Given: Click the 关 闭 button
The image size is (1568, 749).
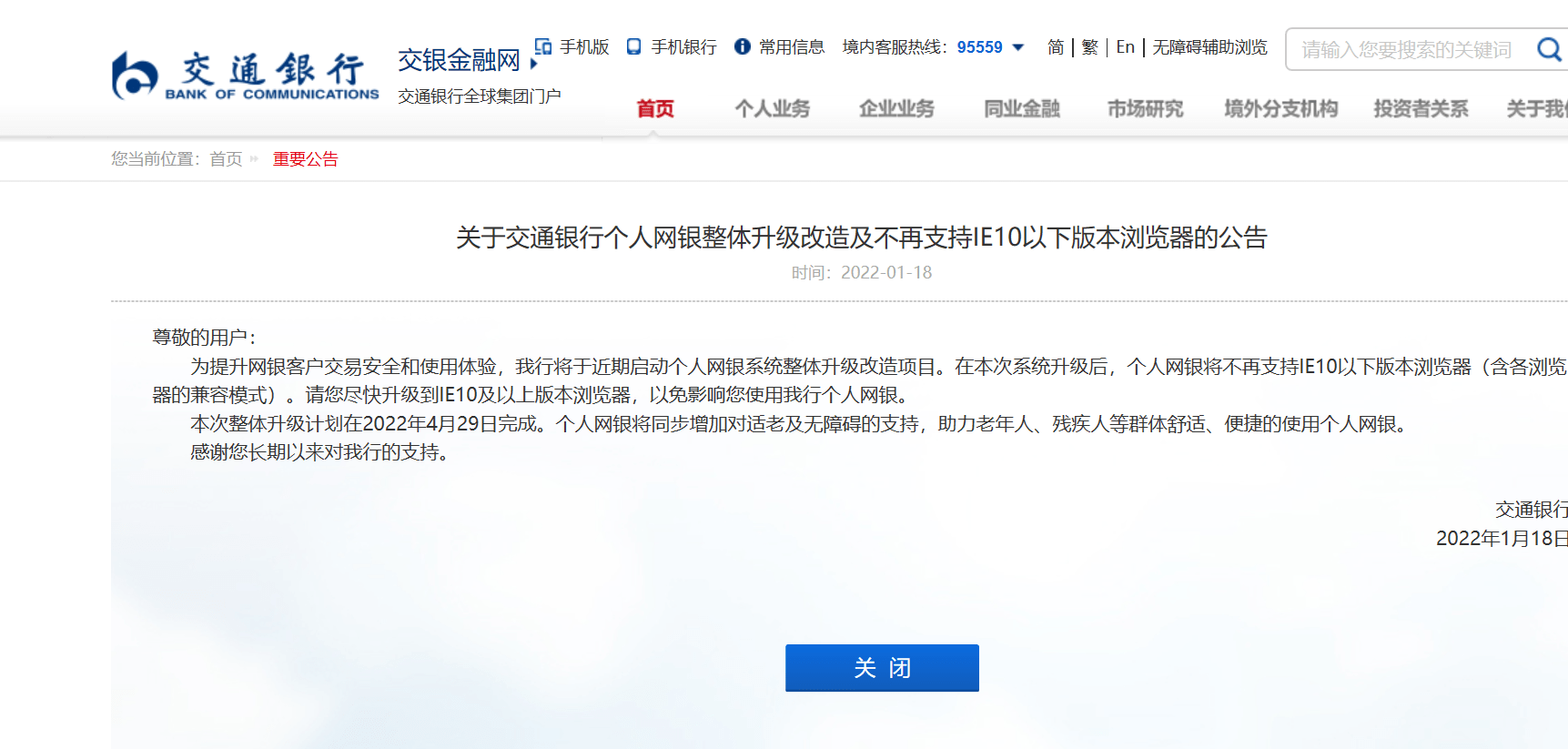Looking at the screenshot, I should 882,668.
